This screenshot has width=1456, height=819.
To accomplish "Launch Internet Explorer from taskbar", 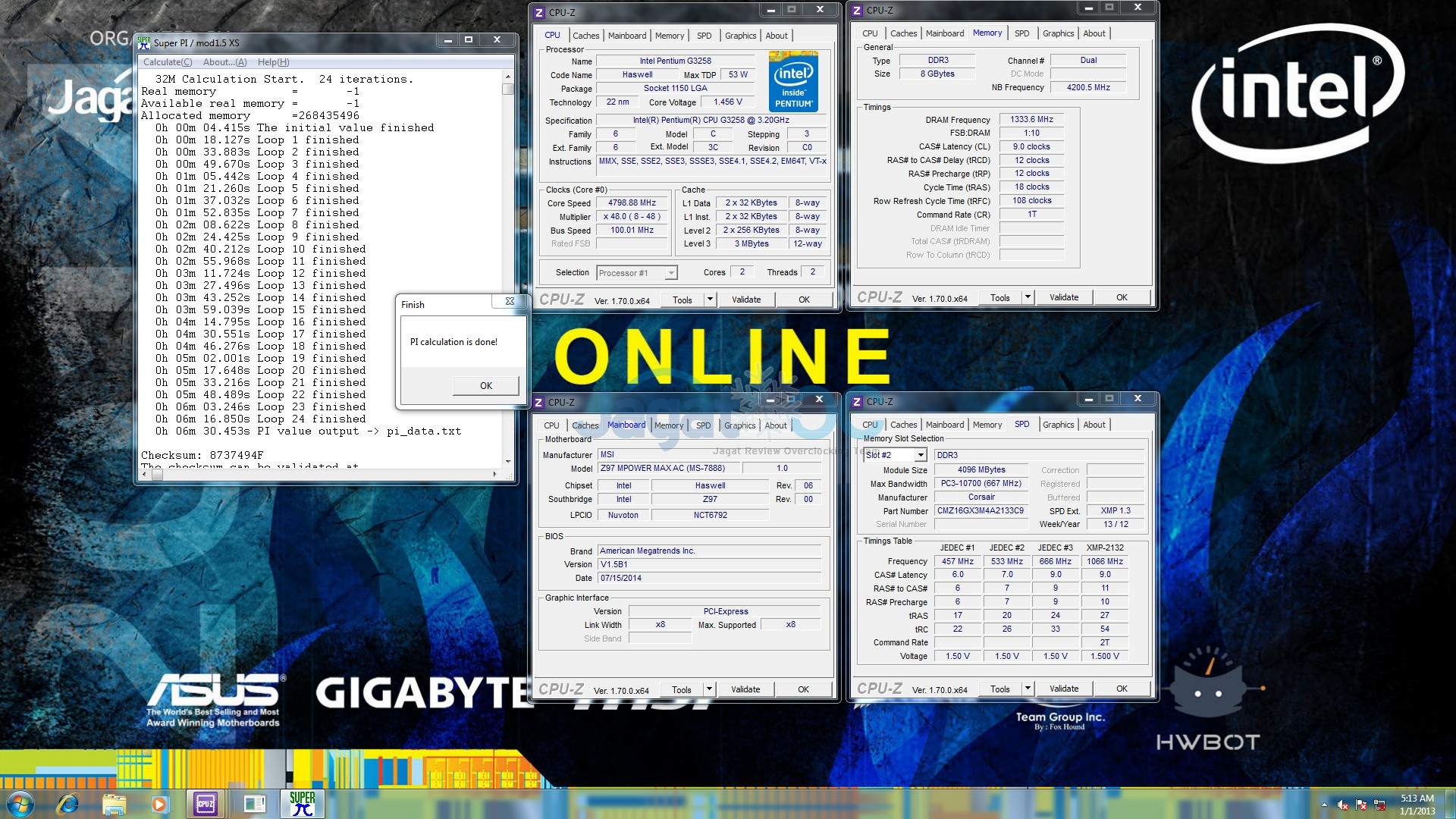I will click(x=67, y=804).
